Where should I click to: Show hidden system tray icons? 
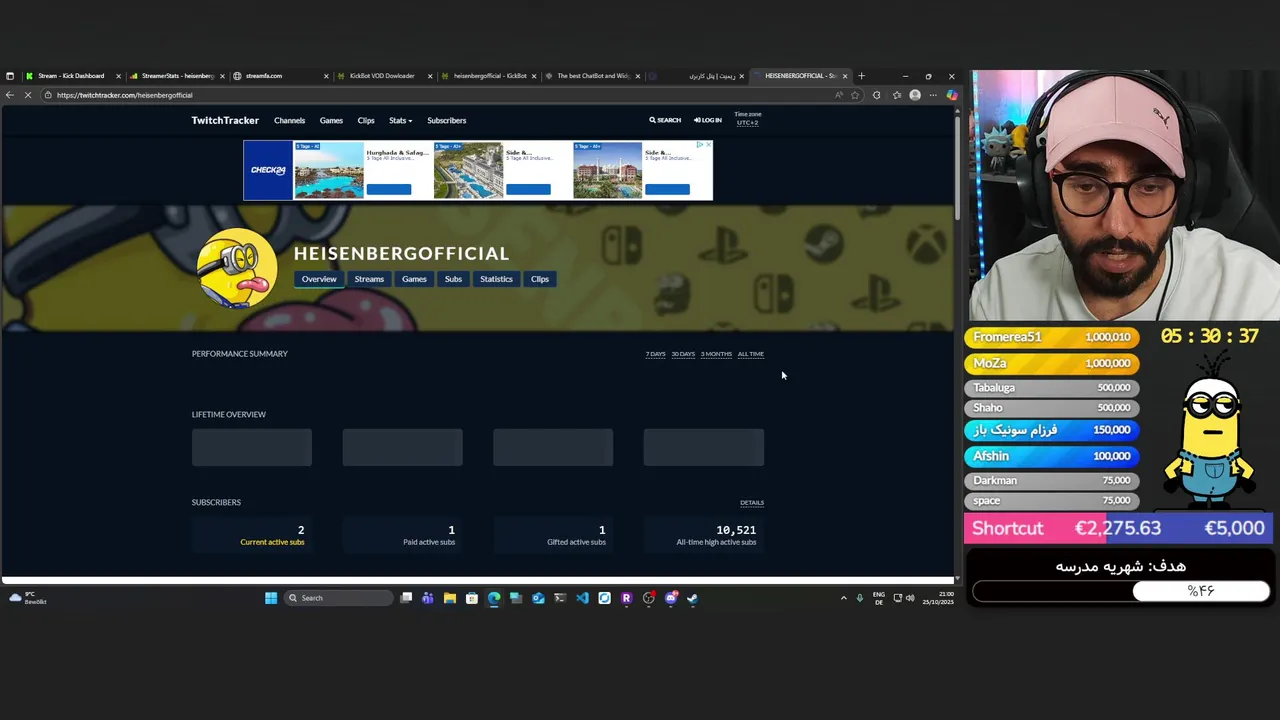pos(843,598)
